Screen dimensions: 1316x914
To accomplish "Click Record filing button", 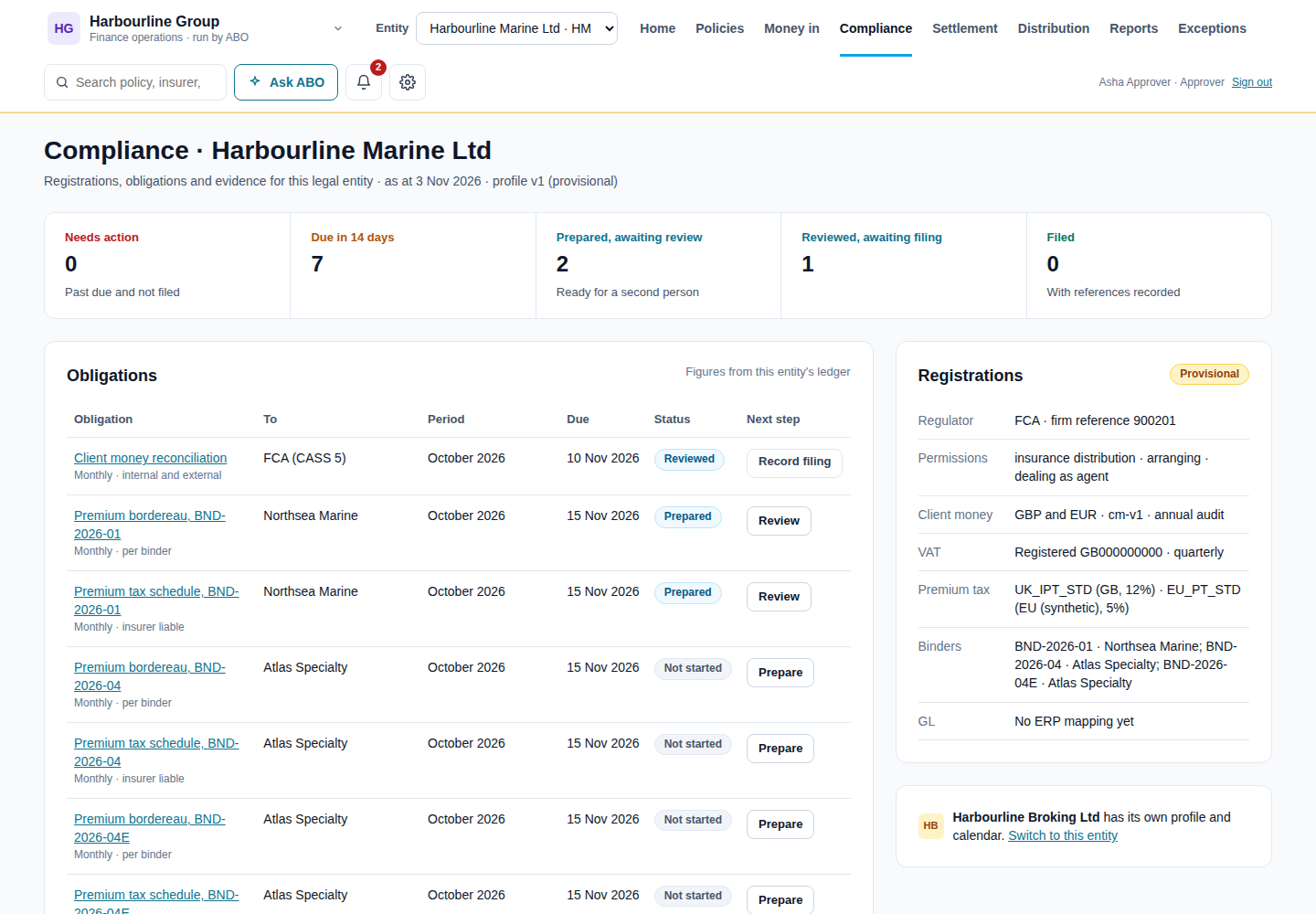I will (x=794, y=462).
